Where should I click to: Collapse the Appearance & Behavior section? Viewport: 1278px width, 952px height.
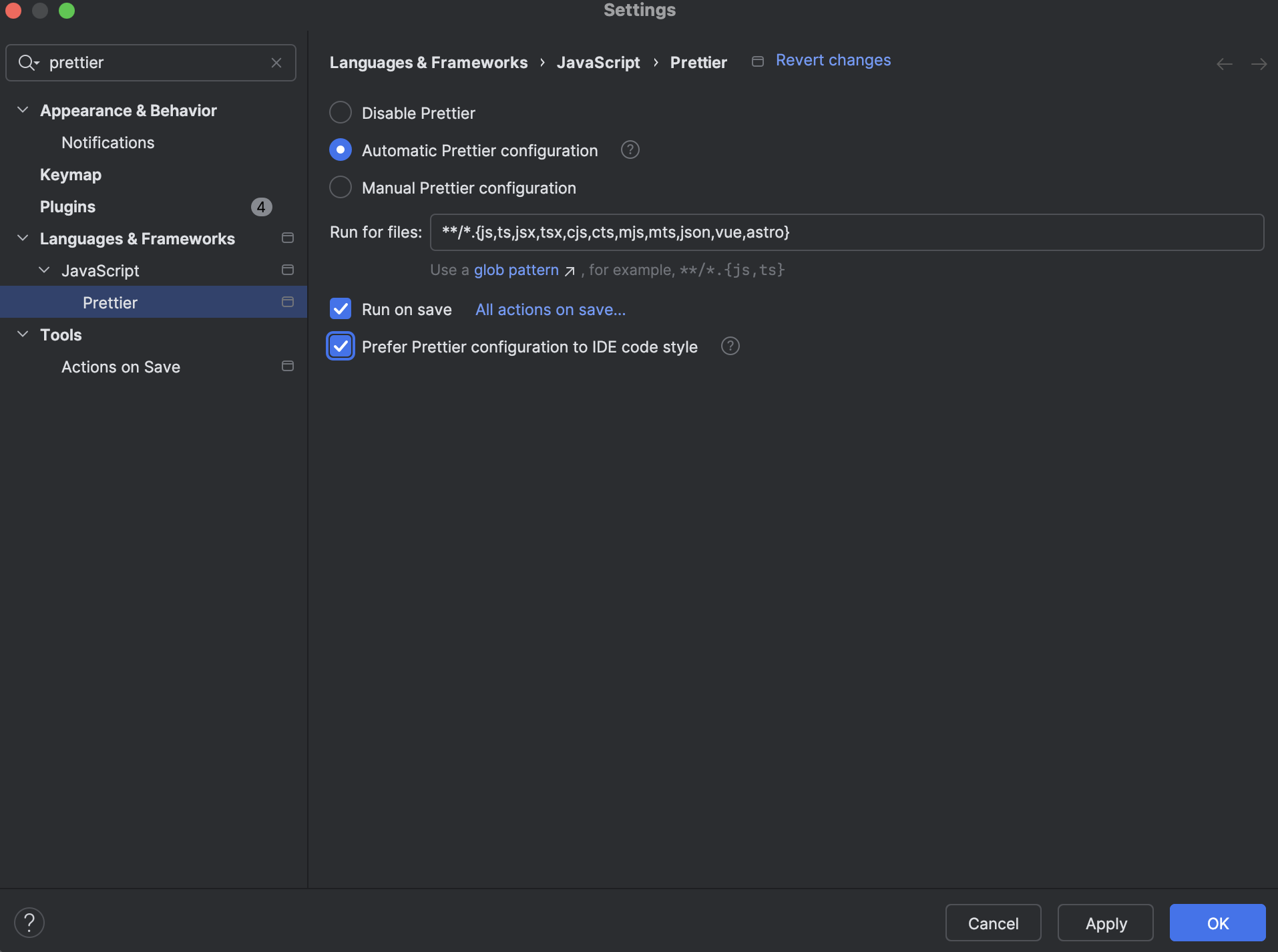23,110
